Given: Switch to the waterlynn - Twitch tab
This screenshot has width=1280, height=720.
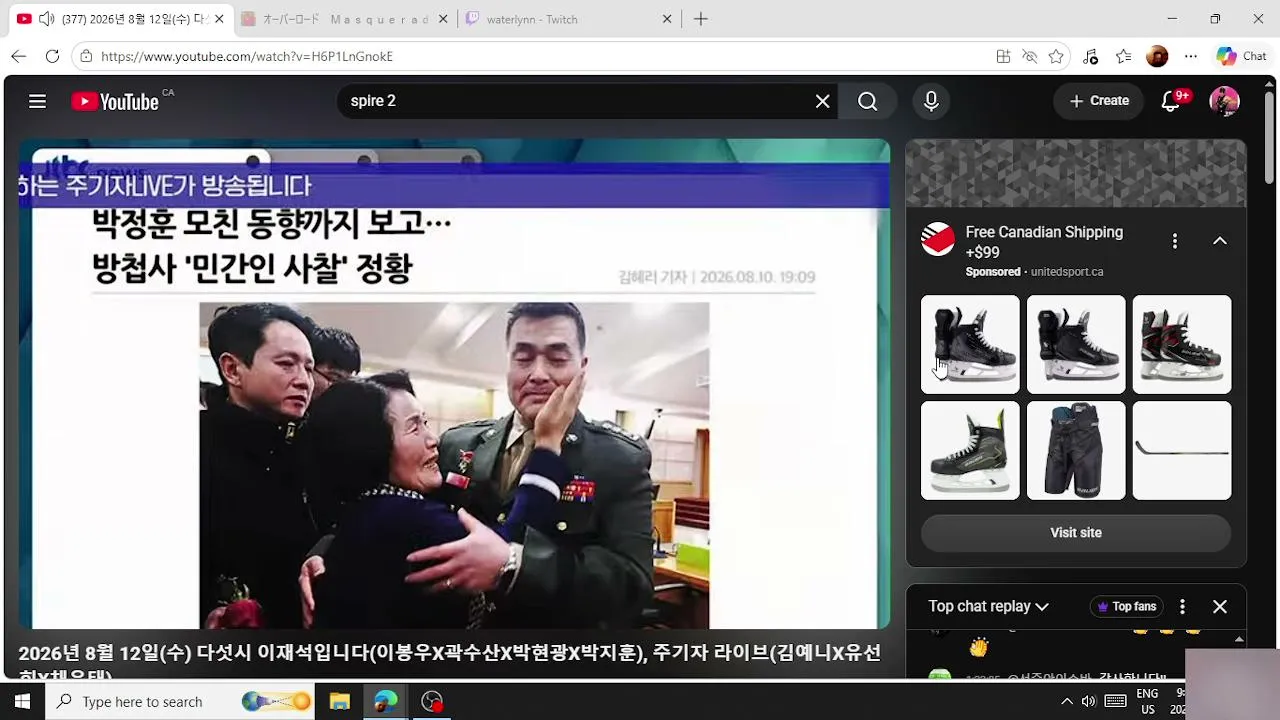Looking at the screenshot, I should (x=570, y=19).
